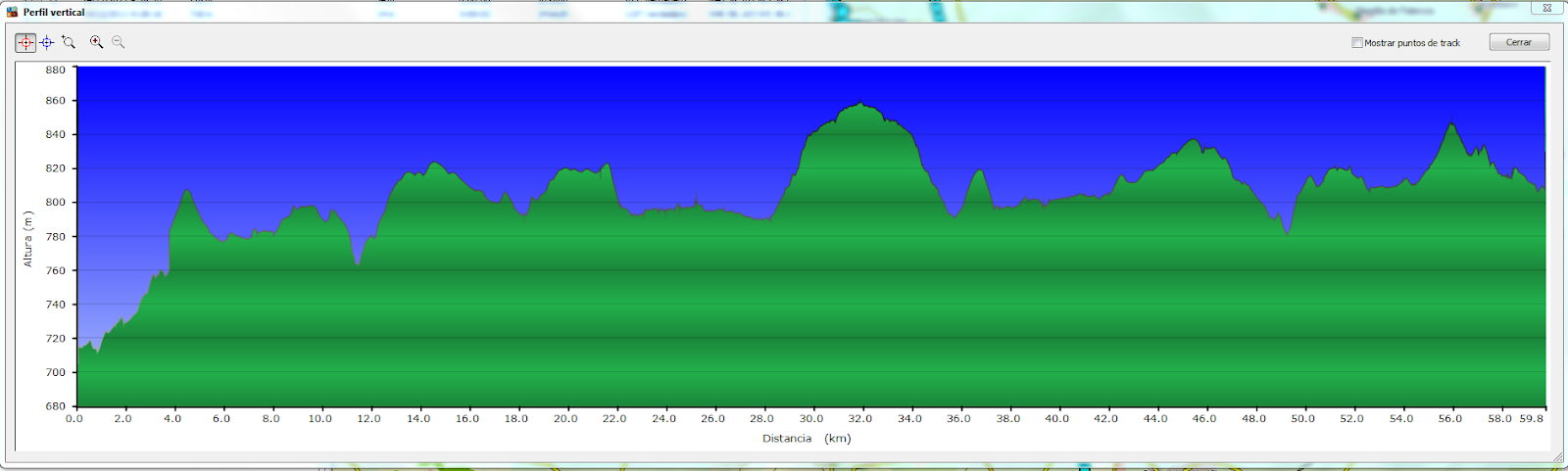Viewport: 1568px width, 471px height.
Task: Enable Mostrar puntos de track checkbox
Action: point(1357,43)
